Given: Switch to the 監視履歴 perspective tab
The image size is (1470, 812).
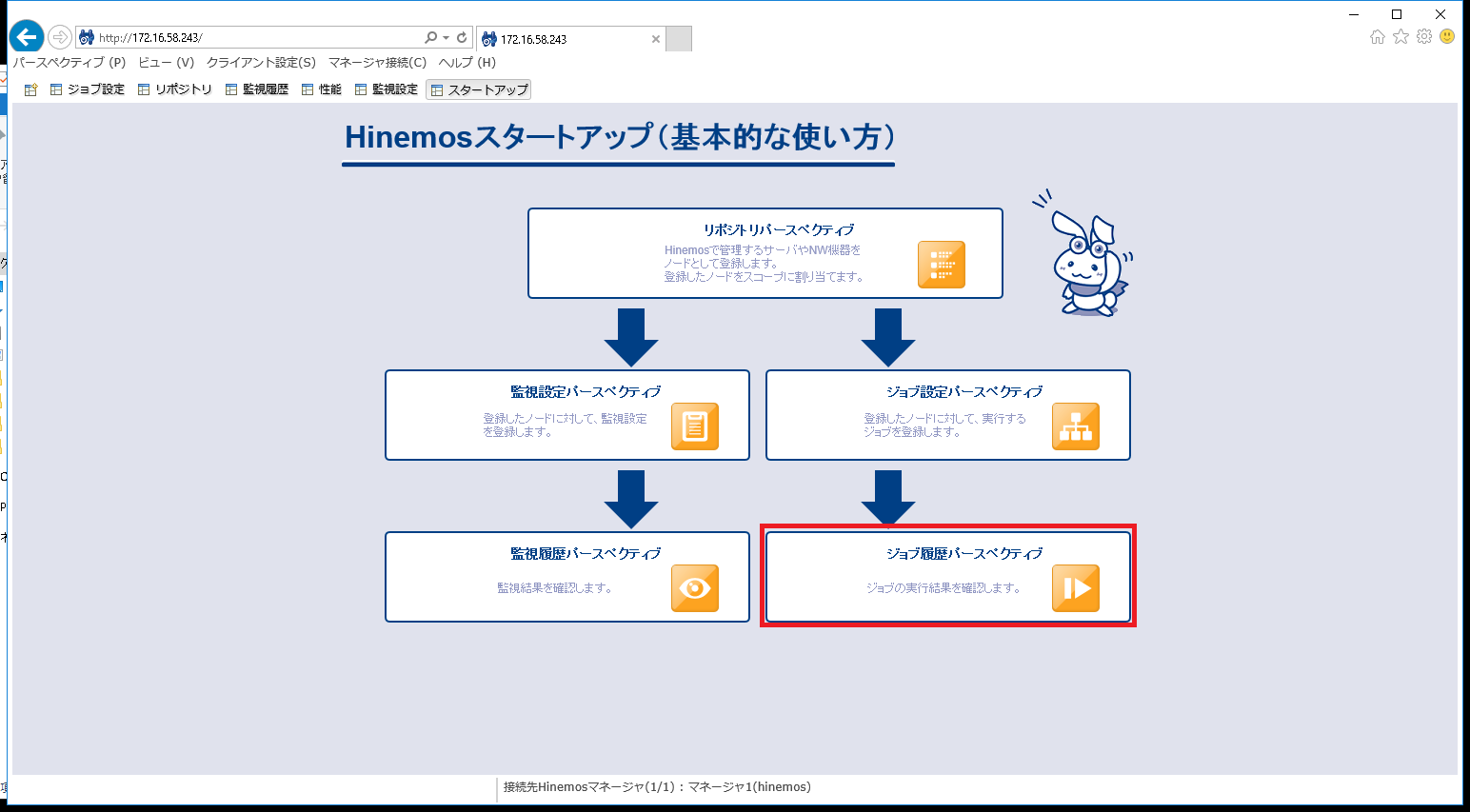Looking at the screenshot, I should pos(257,89).
